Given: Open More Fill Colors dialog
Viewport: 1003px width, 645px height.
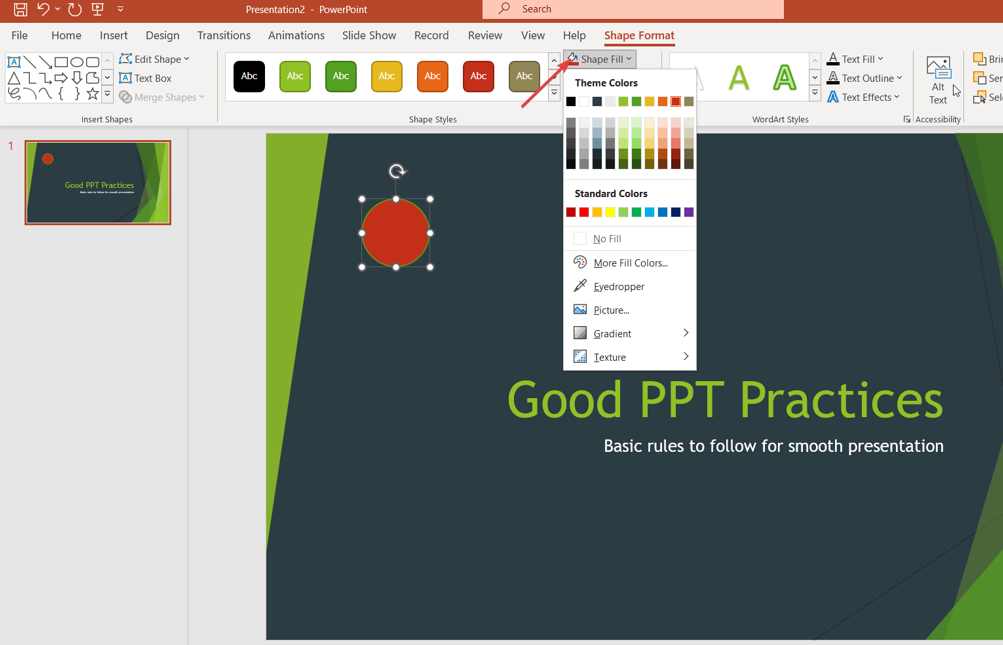Looking at the screenshot, I should pos(629,262).
